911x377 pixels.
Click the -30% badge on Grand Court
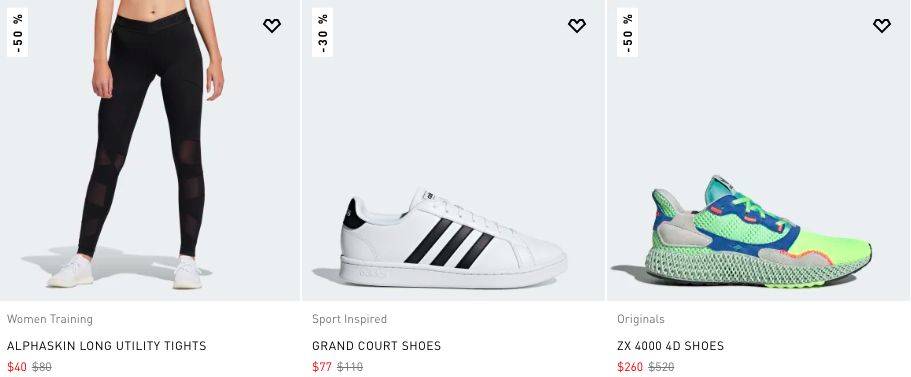[x=322, y=33]
